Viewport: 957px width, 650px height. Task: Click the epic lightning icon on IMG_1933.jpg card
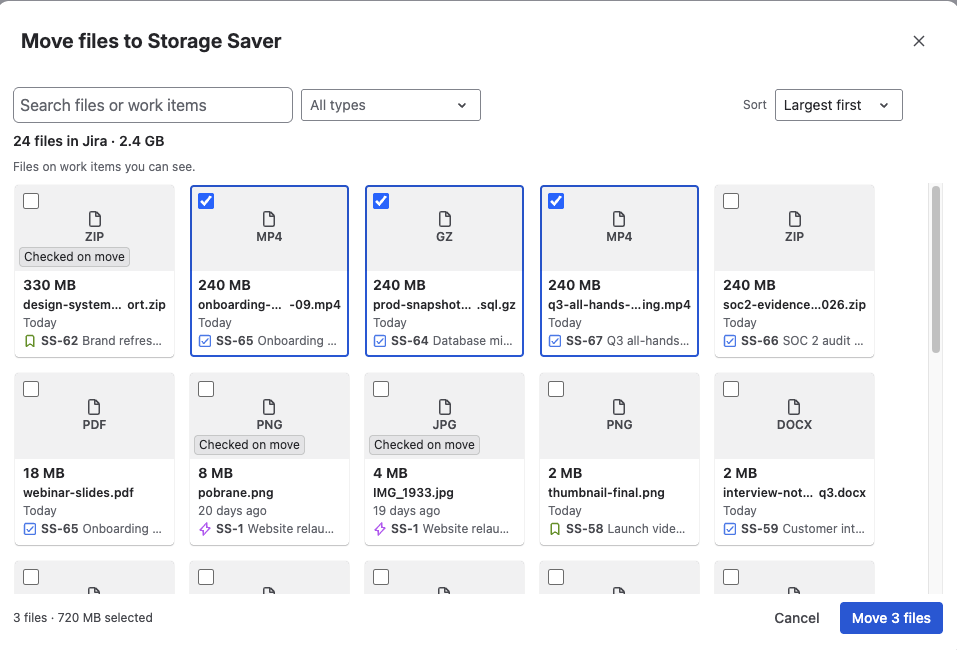coord(380,529)
